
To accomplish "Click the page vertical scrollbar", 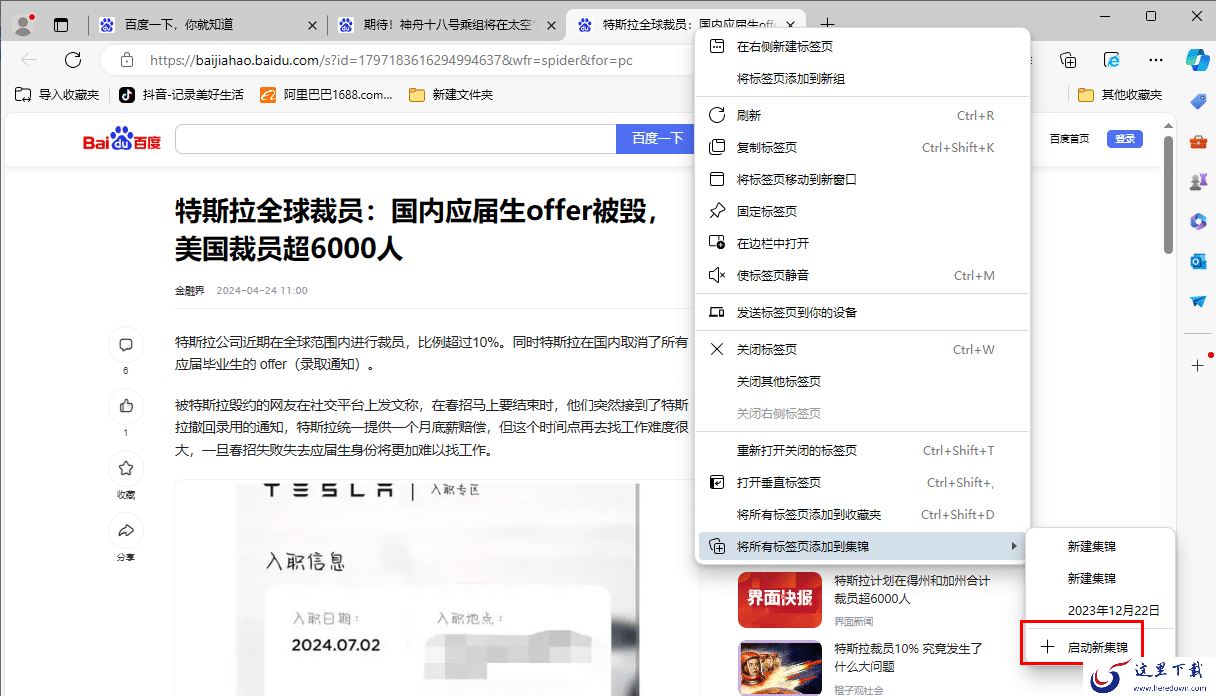I will tap(1168, 194).
